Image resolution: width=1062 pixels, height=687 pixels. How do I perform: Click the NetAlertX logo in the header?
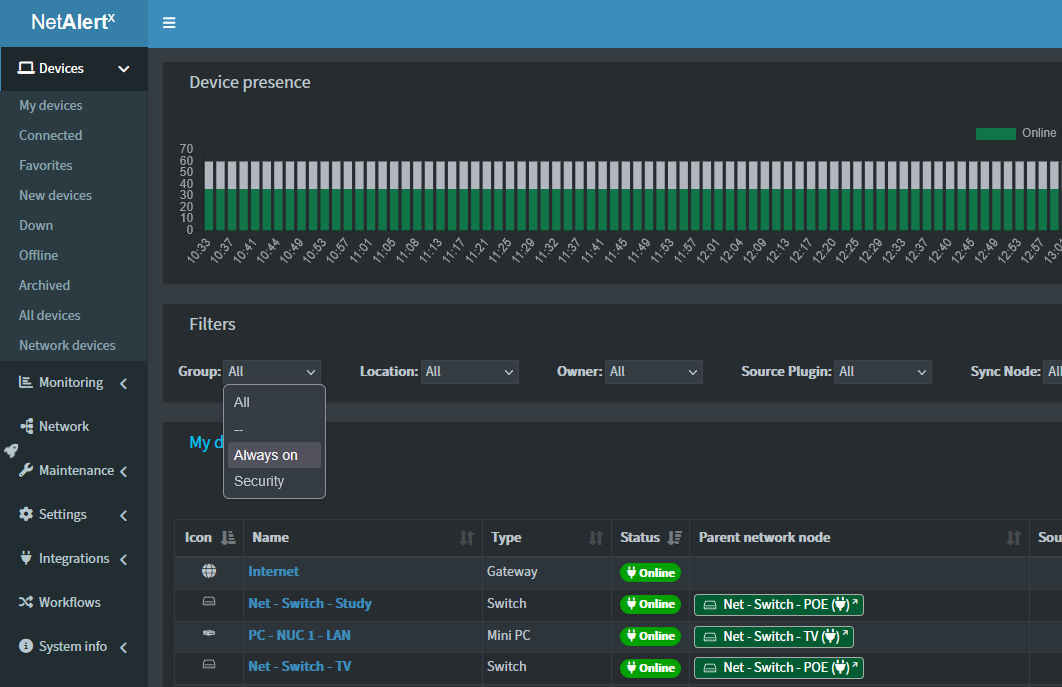tap(73, 23)
